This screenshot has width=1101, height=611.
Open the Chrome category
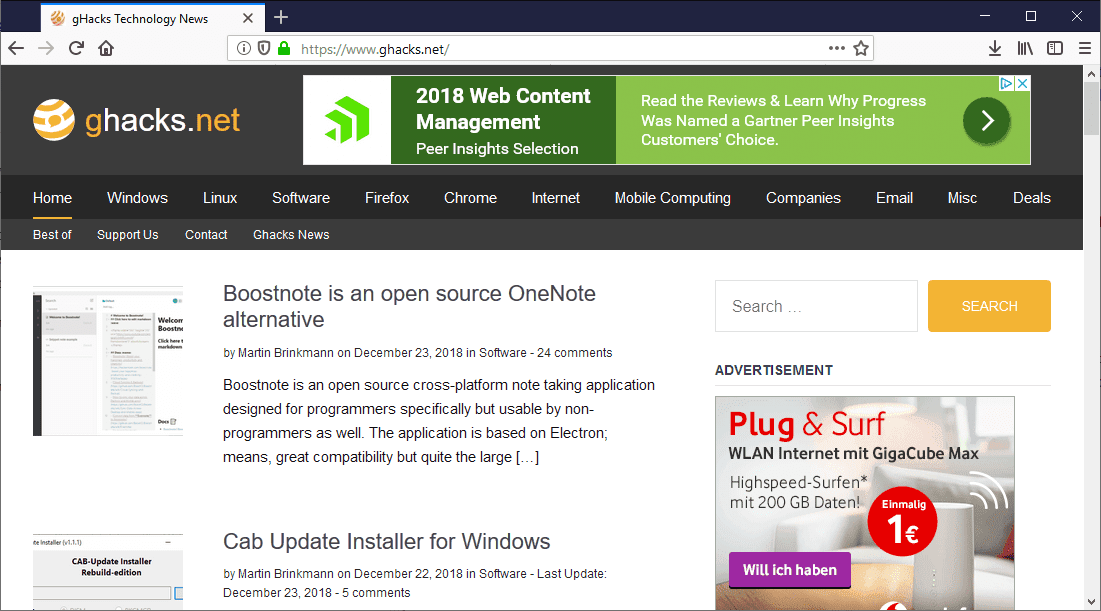click(x=470, y=198)
